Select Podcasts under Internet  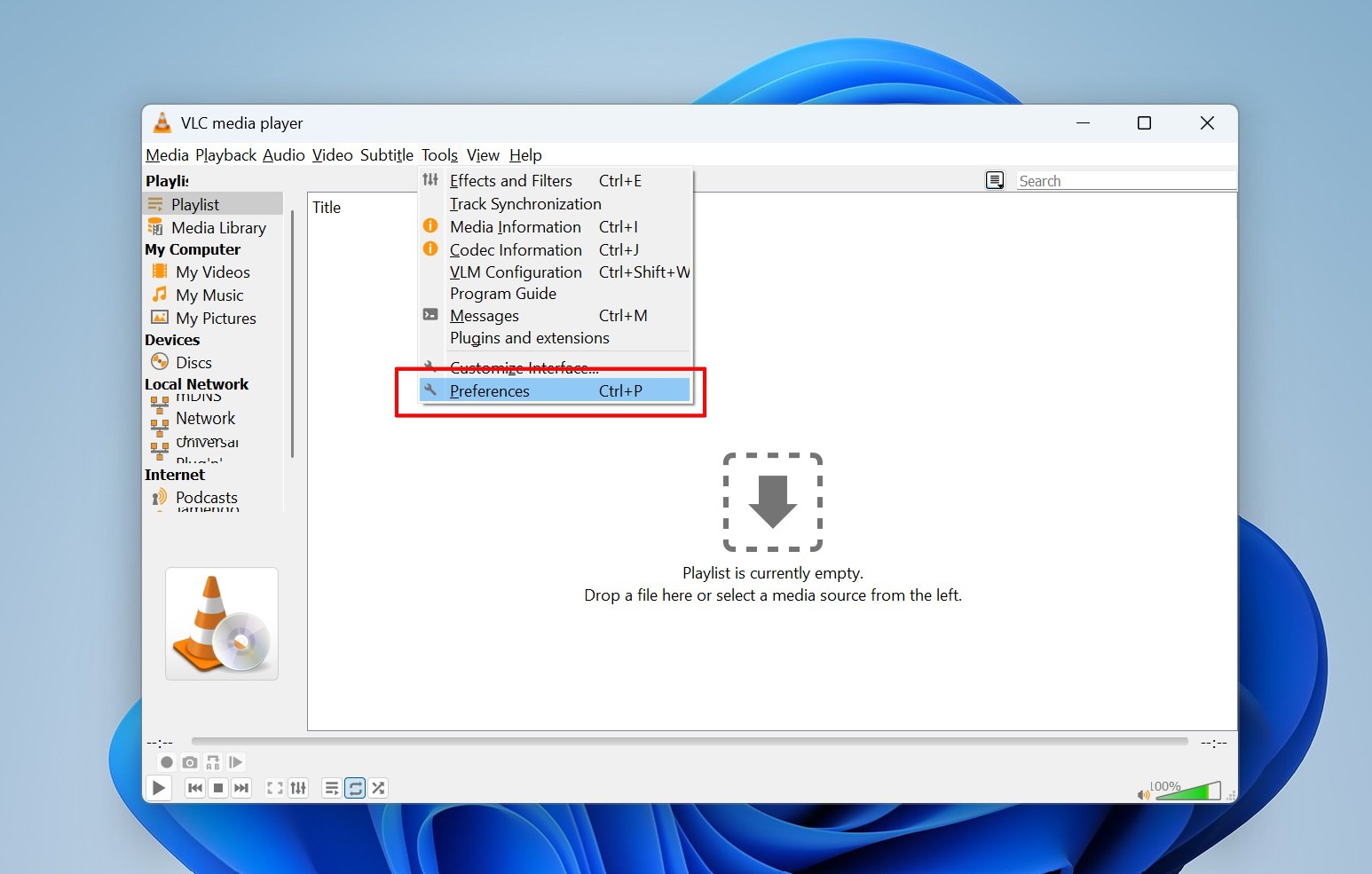pos(206,498)
